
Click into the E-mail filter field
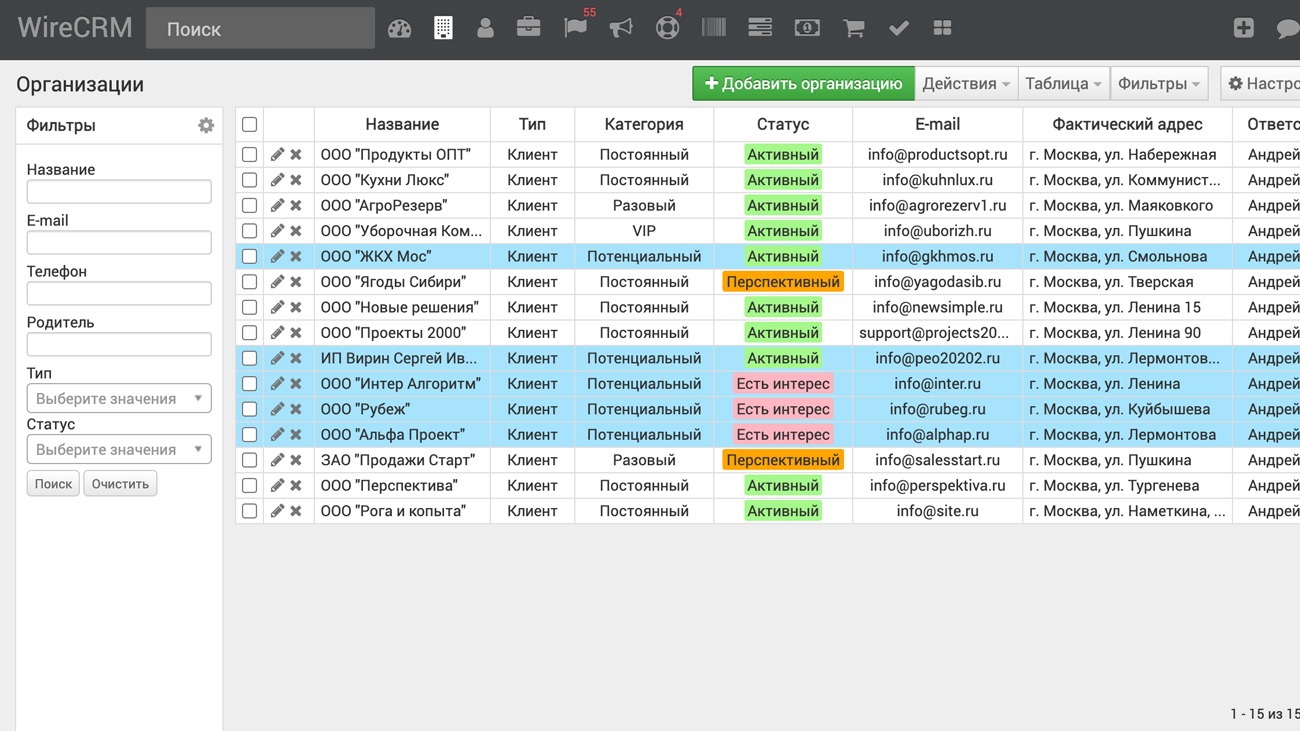[118, 242]
